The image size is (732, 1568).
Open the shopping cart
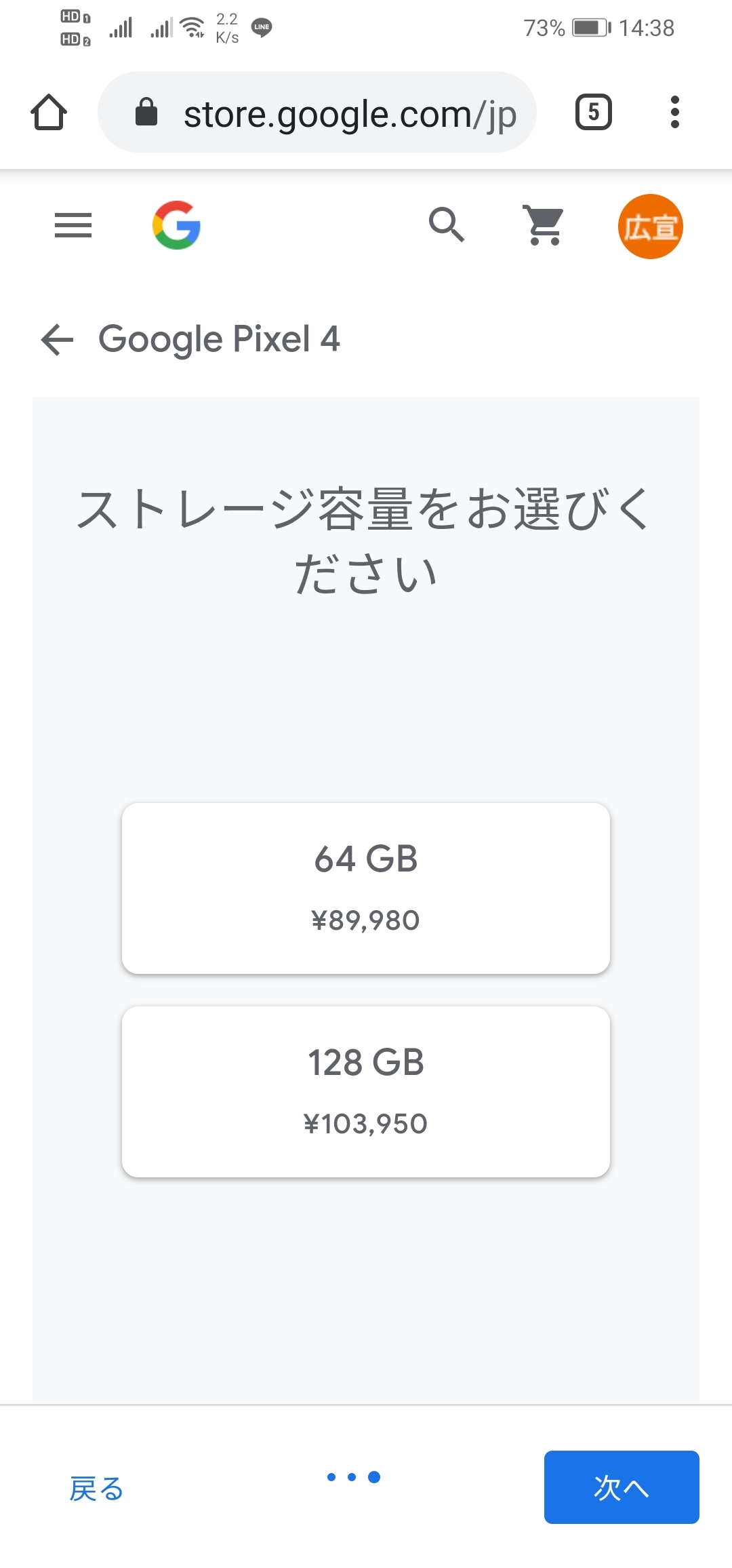click(544, 224)
